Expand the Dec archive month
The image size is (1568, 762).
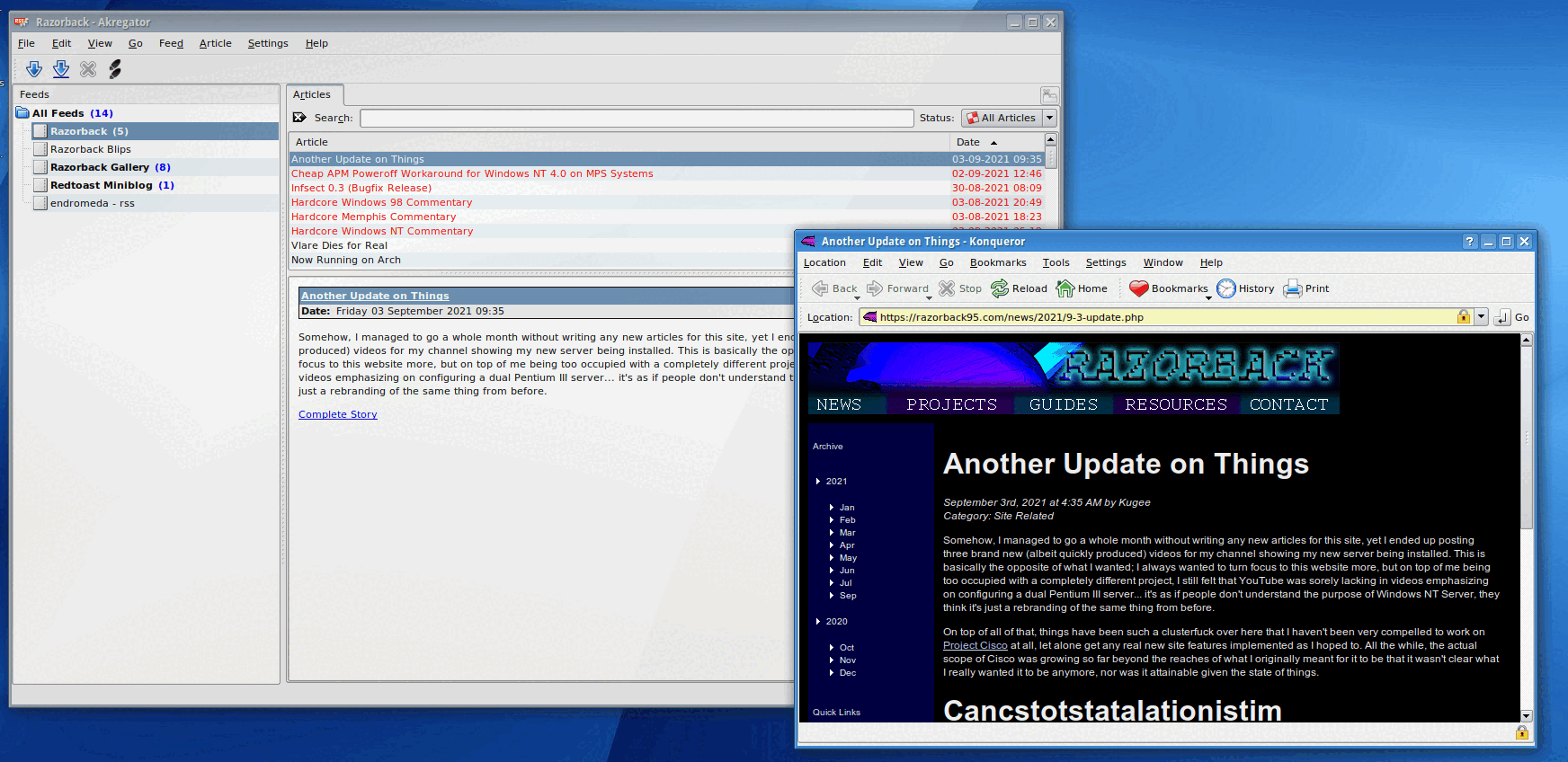click(832, 673)
